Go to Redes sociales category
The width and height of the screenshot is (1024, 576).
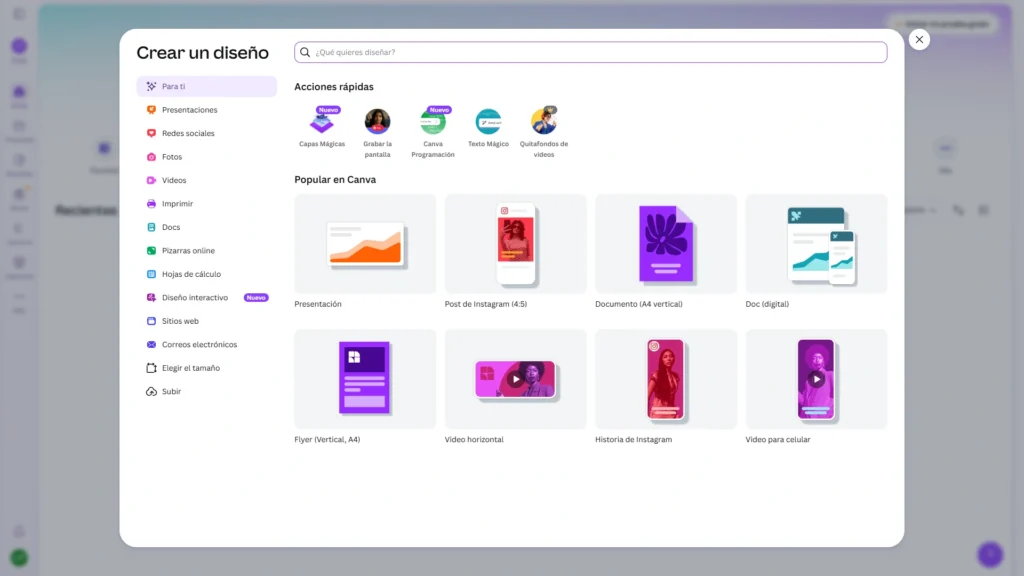click(x=206, y=133)
